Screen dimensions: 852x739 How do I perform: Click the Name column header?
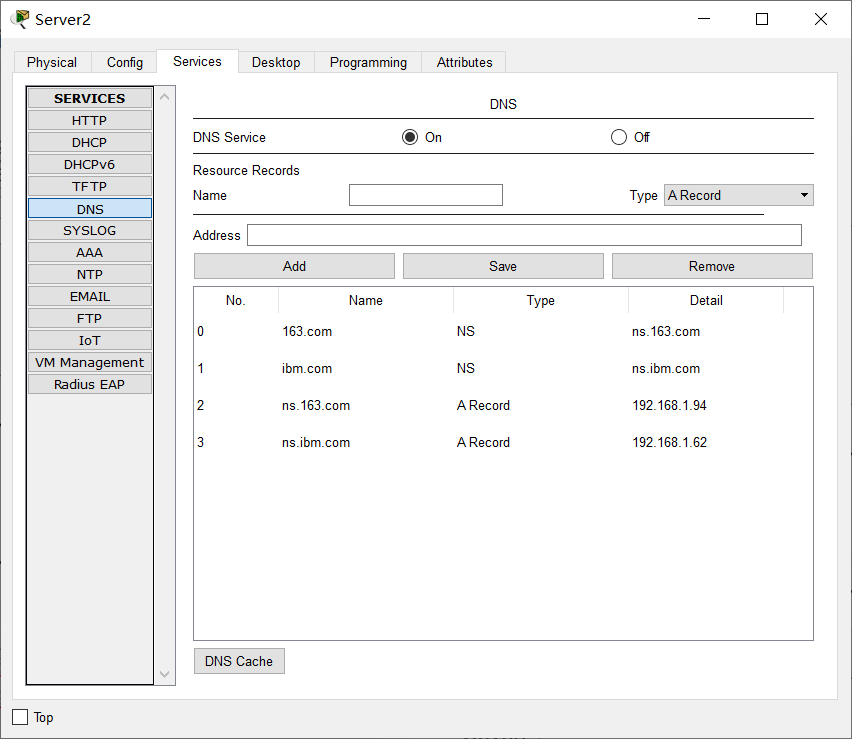tap(366, 300)
